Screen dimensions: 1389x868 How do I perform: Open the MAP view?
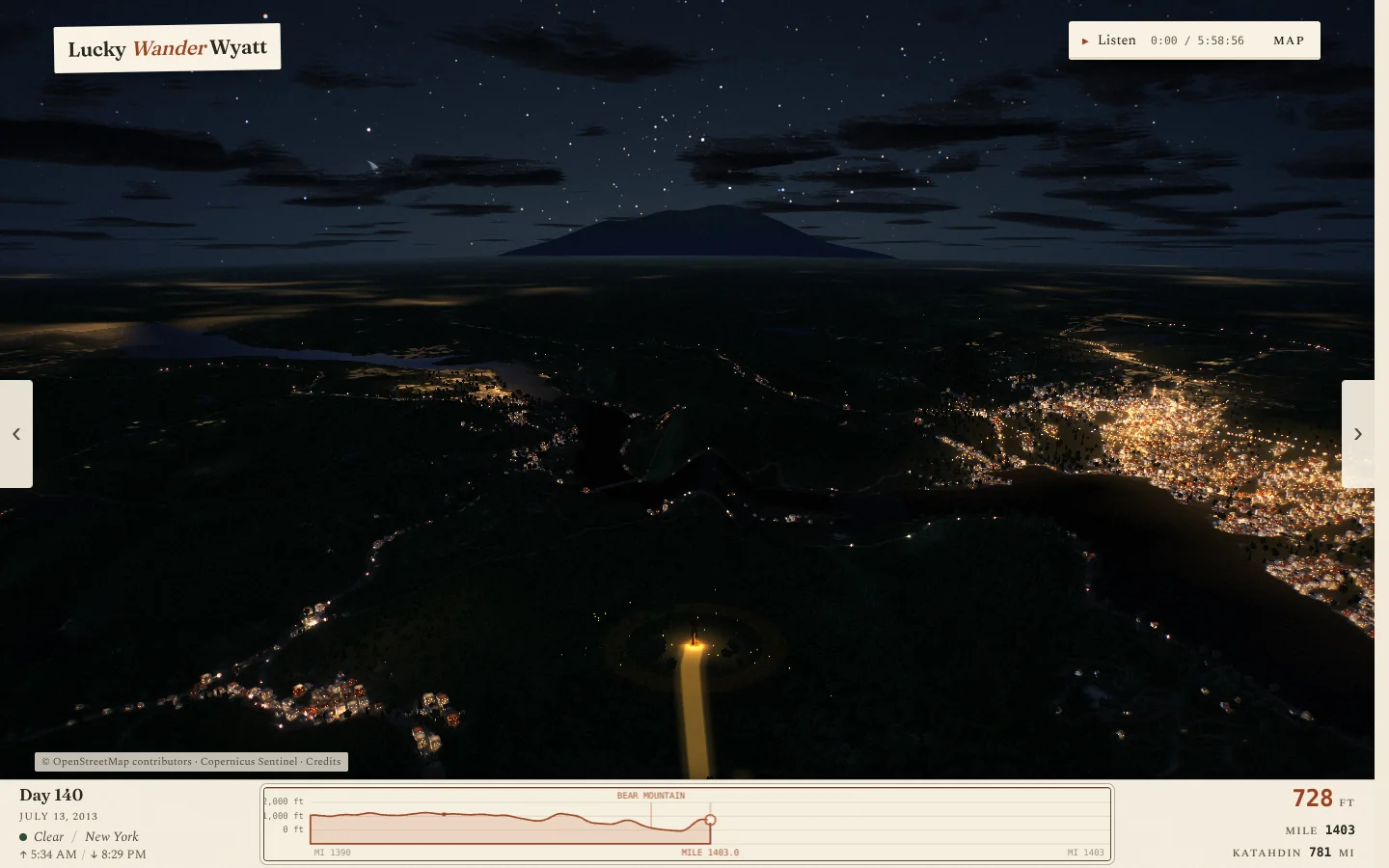coord(1289,41)
